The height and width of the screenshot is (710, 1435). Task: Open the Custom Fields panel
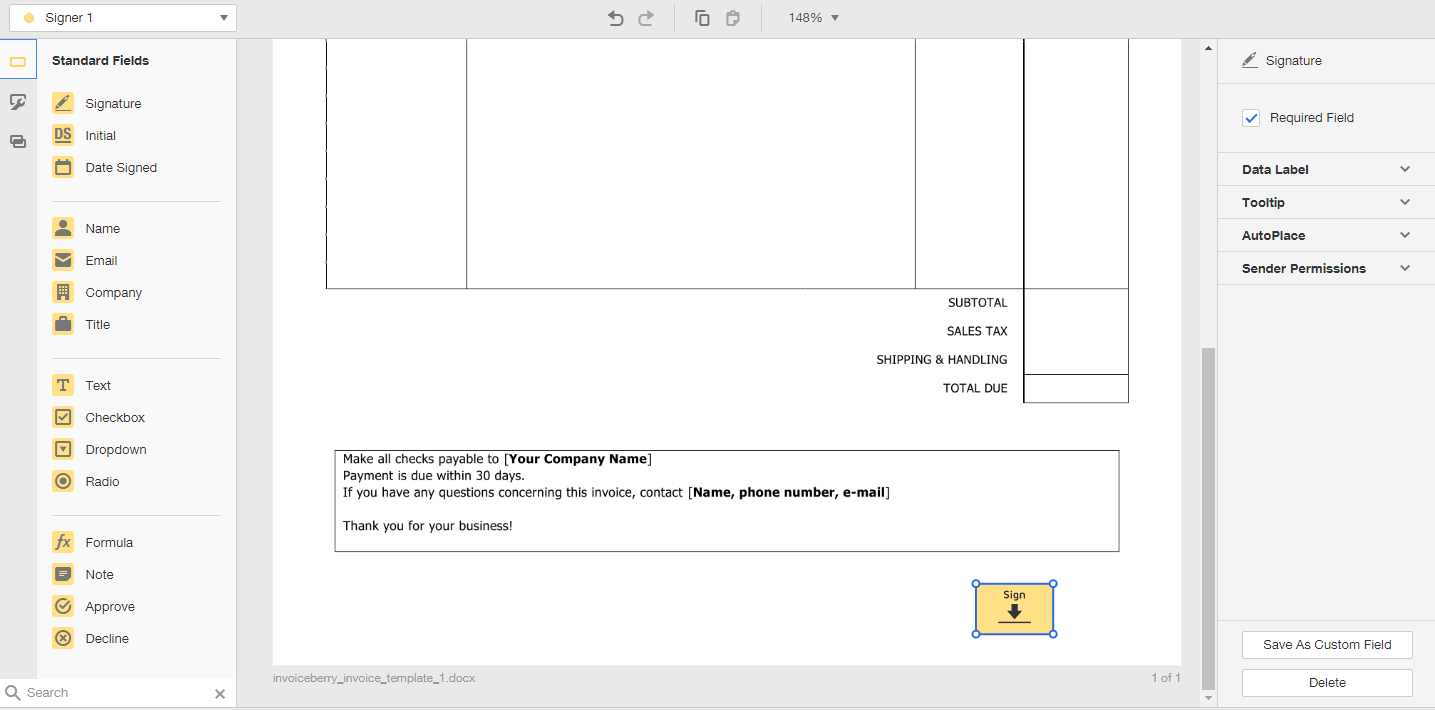(x=17, y=101)
